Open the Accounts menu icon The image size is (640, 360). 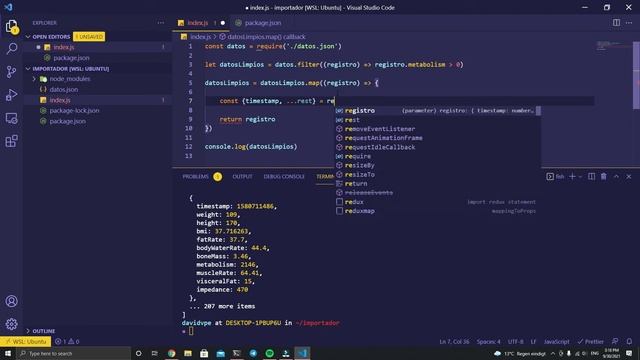[x=11, y=301]
